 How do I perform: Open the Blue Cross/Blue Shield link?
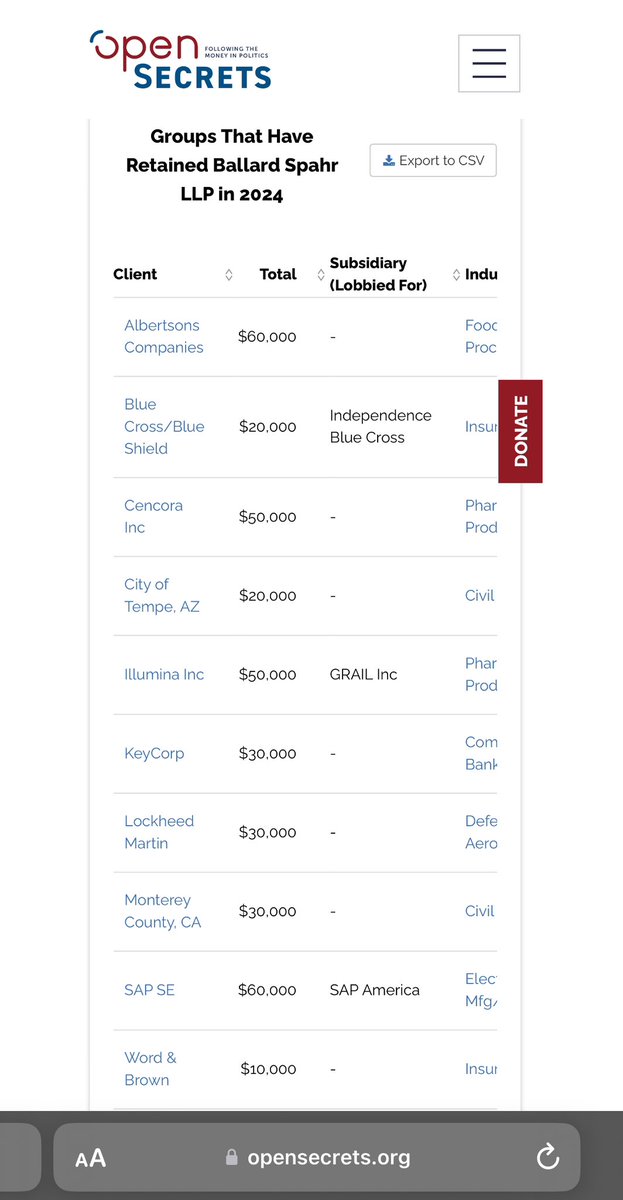(x=164, y=426)
